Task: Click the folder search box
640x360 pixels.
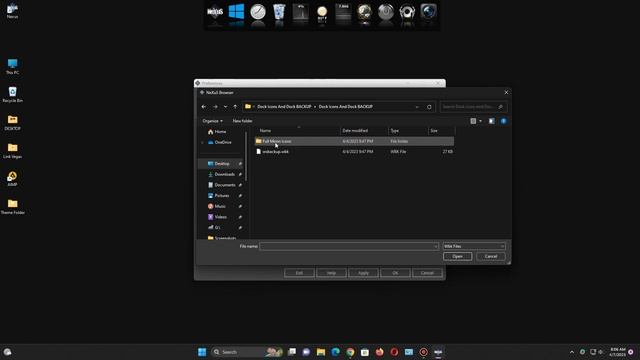Action: pos(473,107)
